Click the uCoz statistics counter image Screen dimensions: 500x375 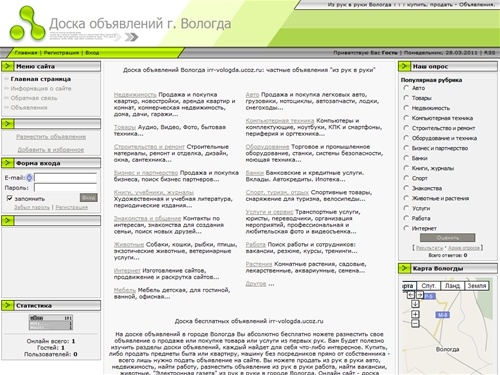(51, 322)
